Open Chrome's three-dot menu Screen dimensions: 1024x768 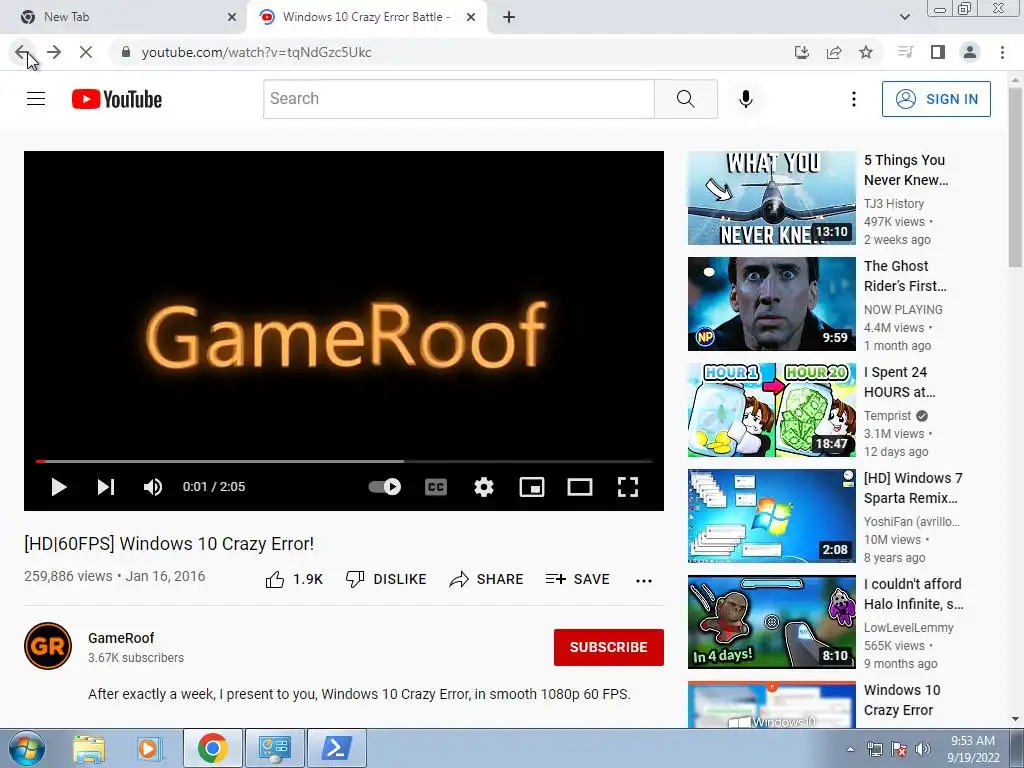[1002, 52]
